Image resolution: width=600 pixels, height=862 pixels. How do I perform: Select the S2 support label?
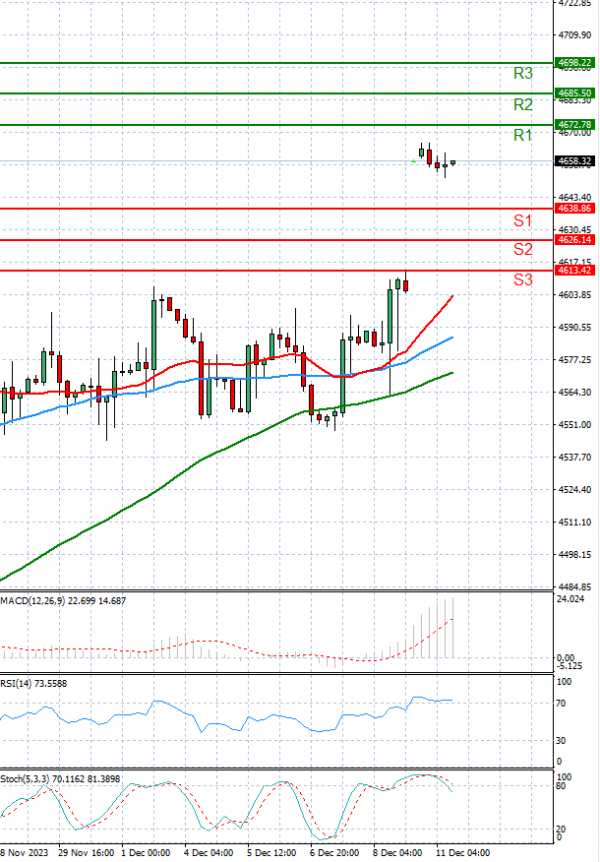click(x=522, y=248)
